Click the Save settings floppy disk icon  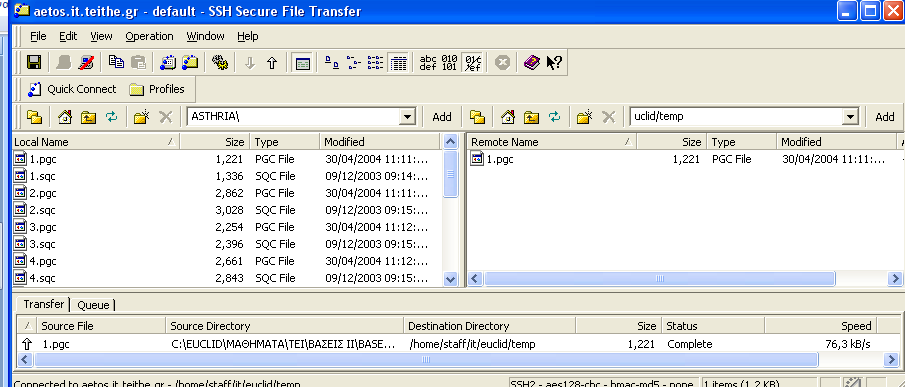point(34,63)
